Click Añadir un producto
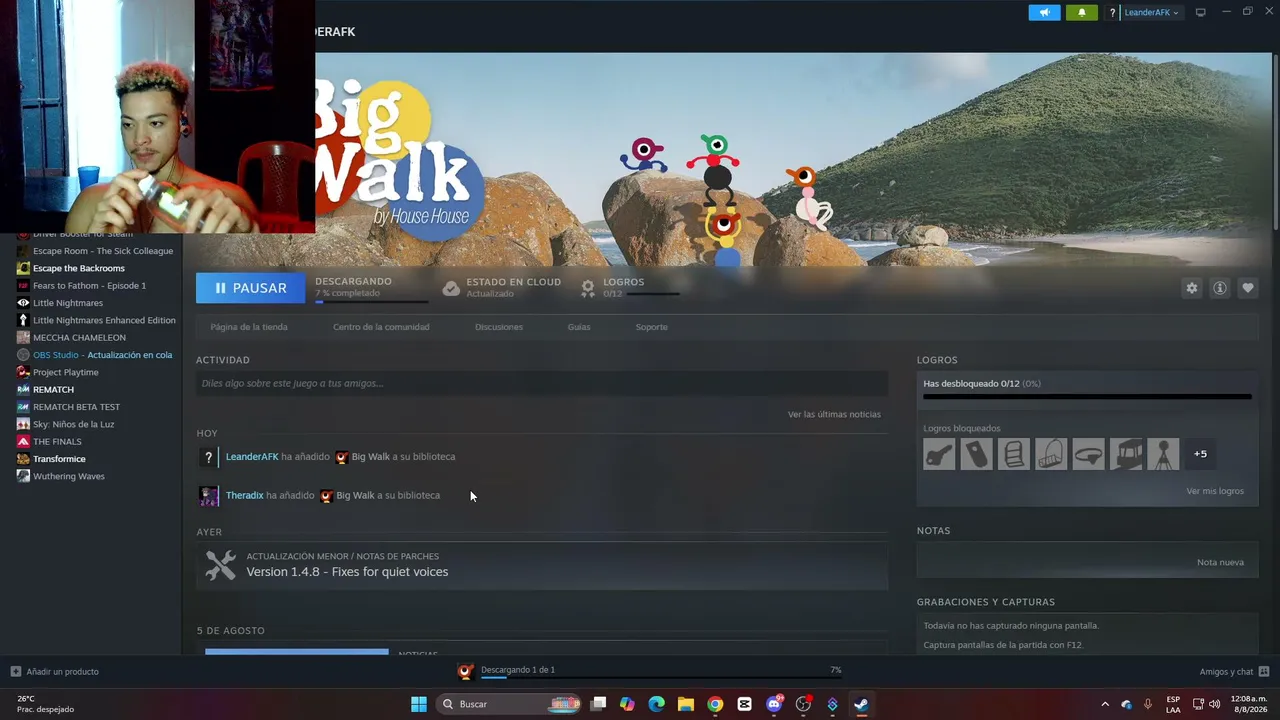This screenshot has width=1280, height=720. click(x=62, y=671)
